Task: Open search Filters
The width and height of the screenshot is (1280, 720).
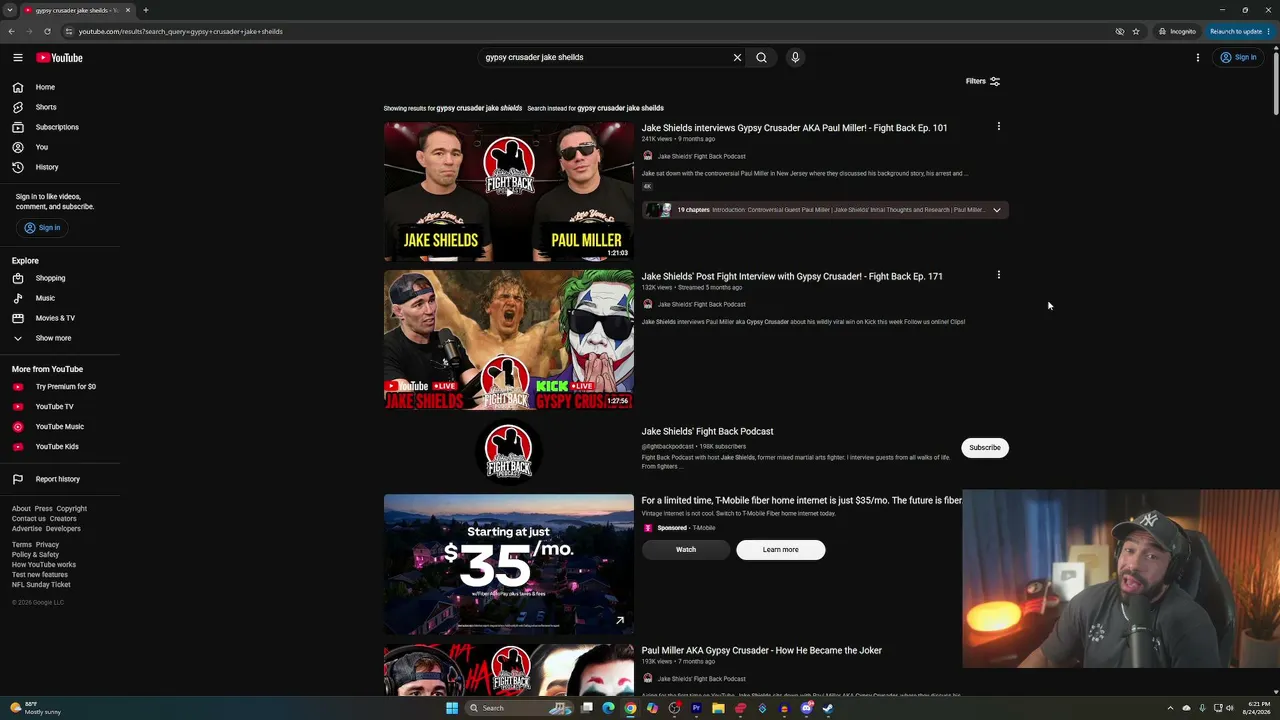Action: [x=982, y=81]
